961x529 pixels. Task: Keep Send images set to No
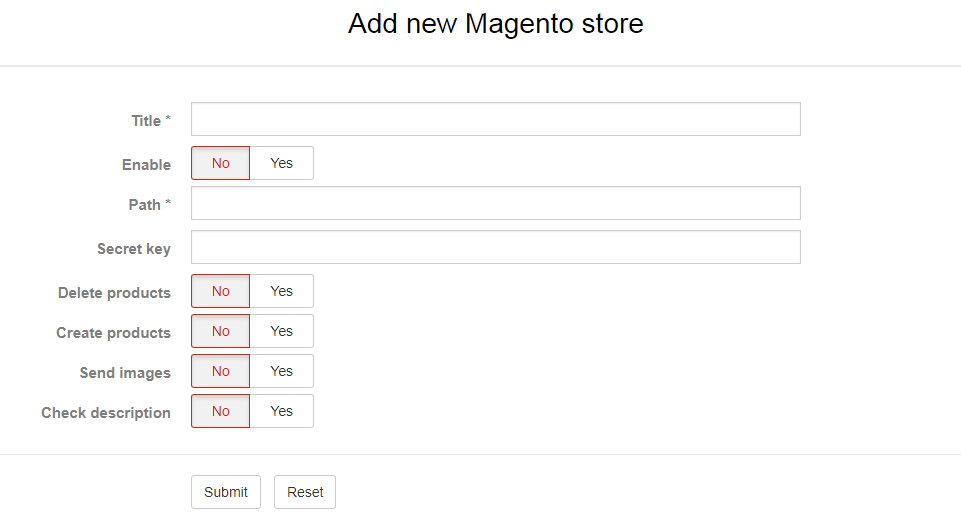click(x=221, y=371)
